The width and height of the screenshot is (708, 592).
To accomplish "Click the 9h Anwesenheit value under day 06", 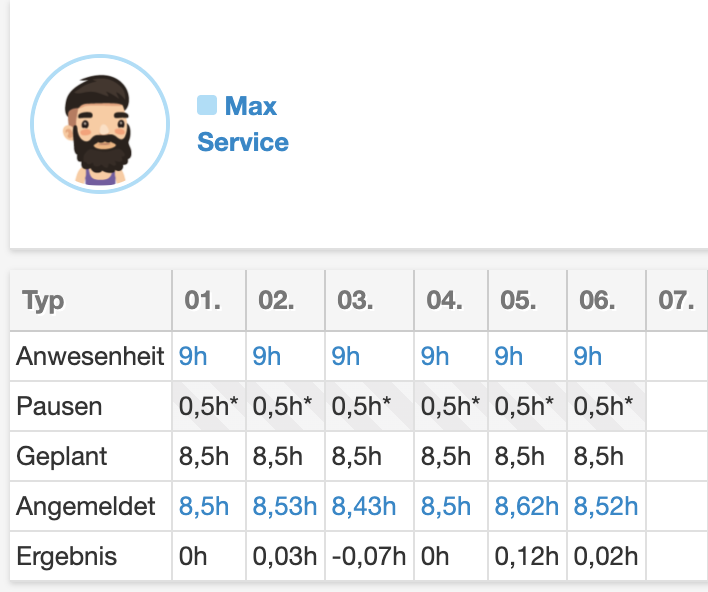I will pos(588,357).
